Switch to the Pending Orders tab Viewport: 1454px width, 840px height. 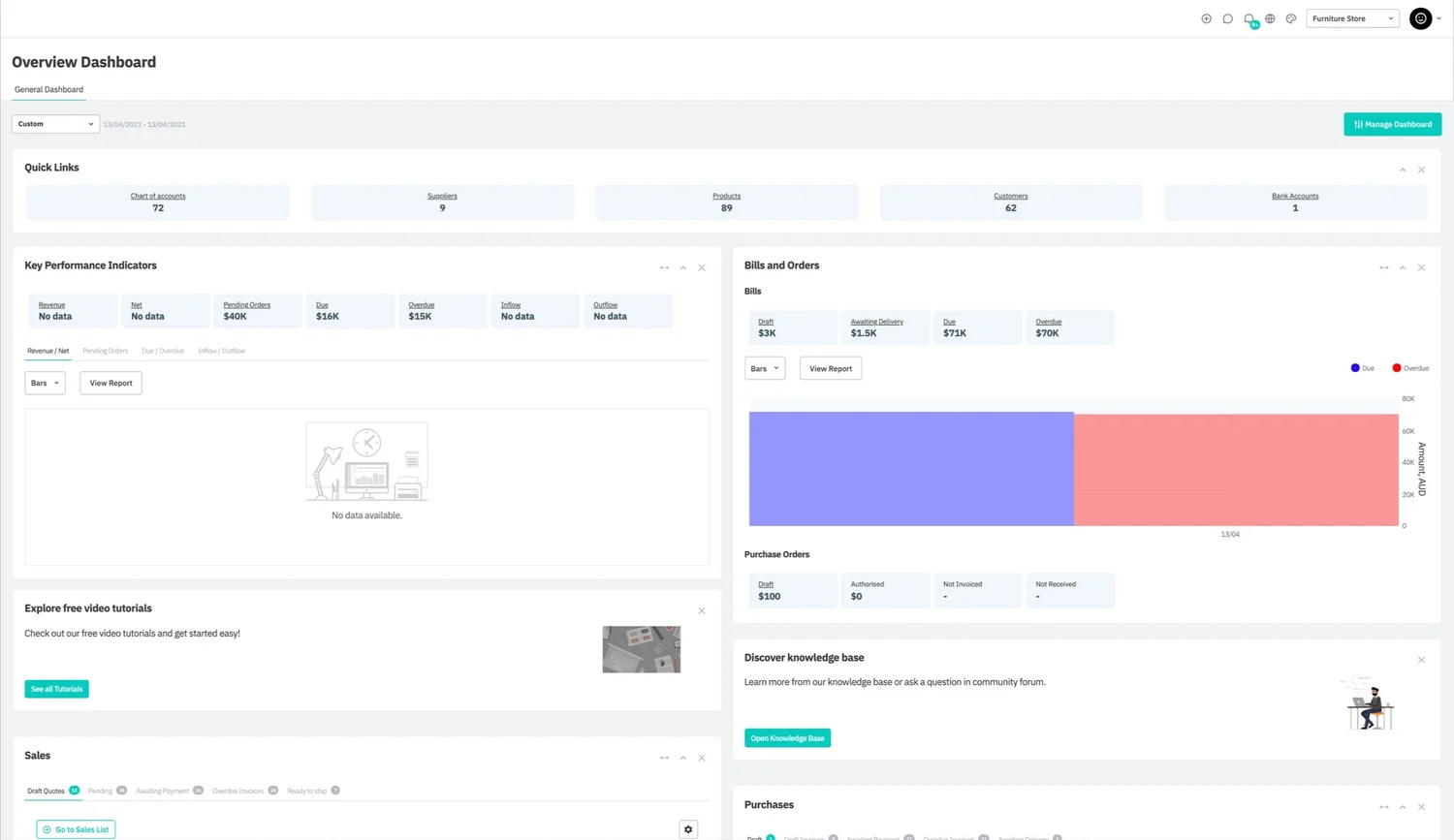point(105,351)
